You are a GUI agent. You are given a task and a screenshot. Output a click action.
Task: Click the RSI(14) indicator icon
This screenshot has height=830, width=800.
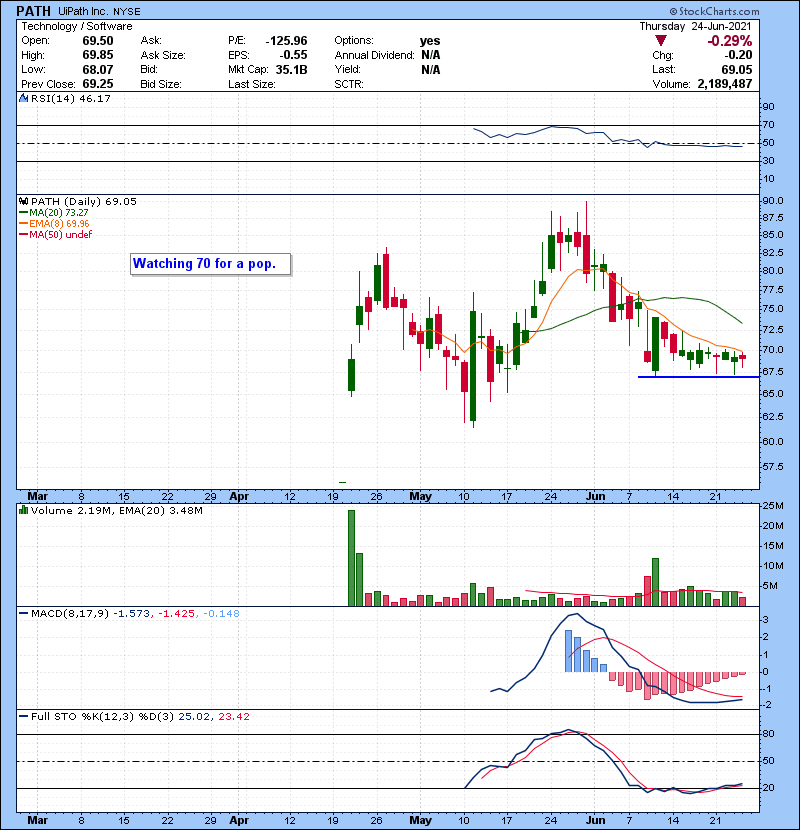pos(23,98)
